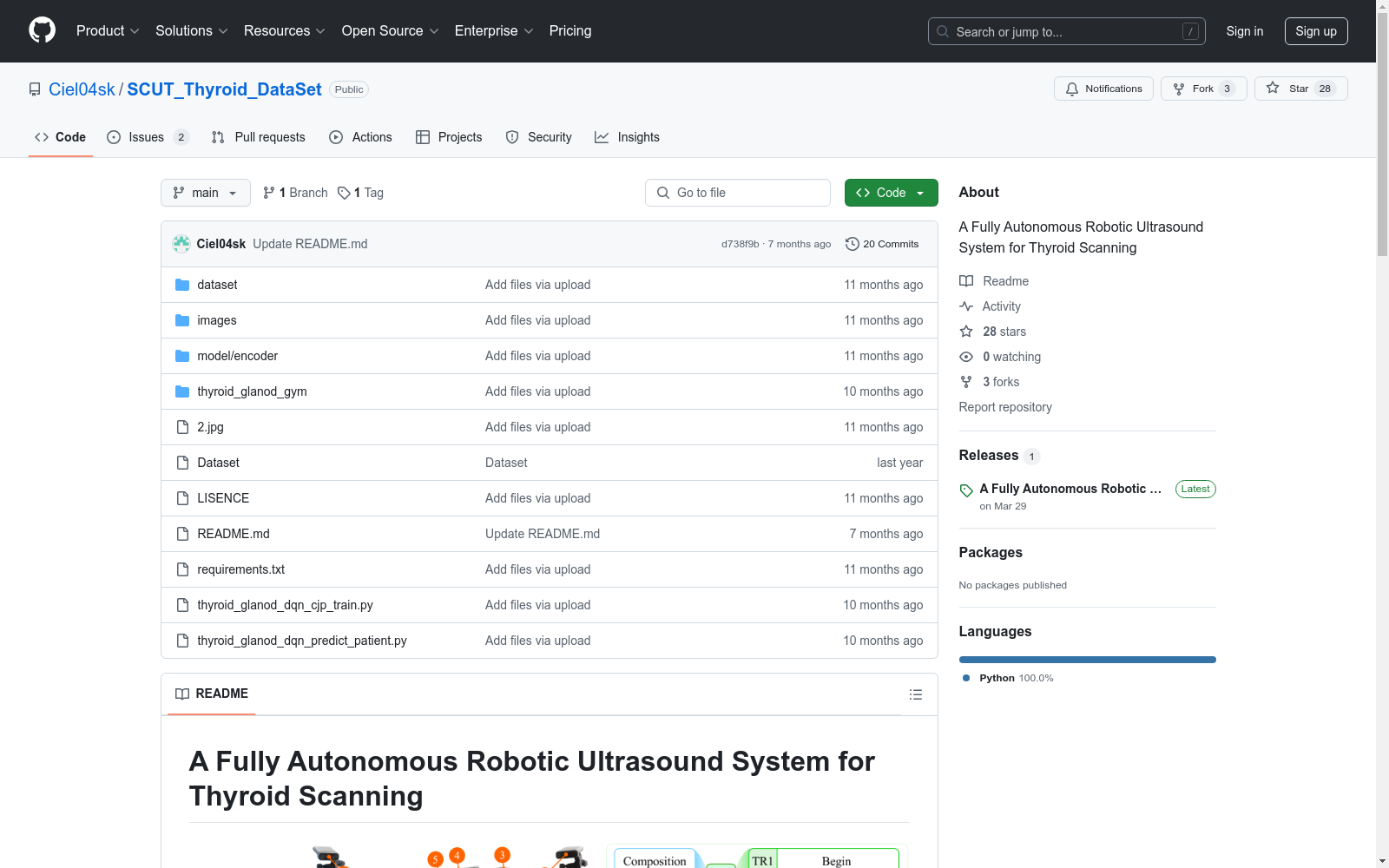Click the Python 100.0% language label
1389x868 pixels.
pyautogui.click(x=1016, y=678)
